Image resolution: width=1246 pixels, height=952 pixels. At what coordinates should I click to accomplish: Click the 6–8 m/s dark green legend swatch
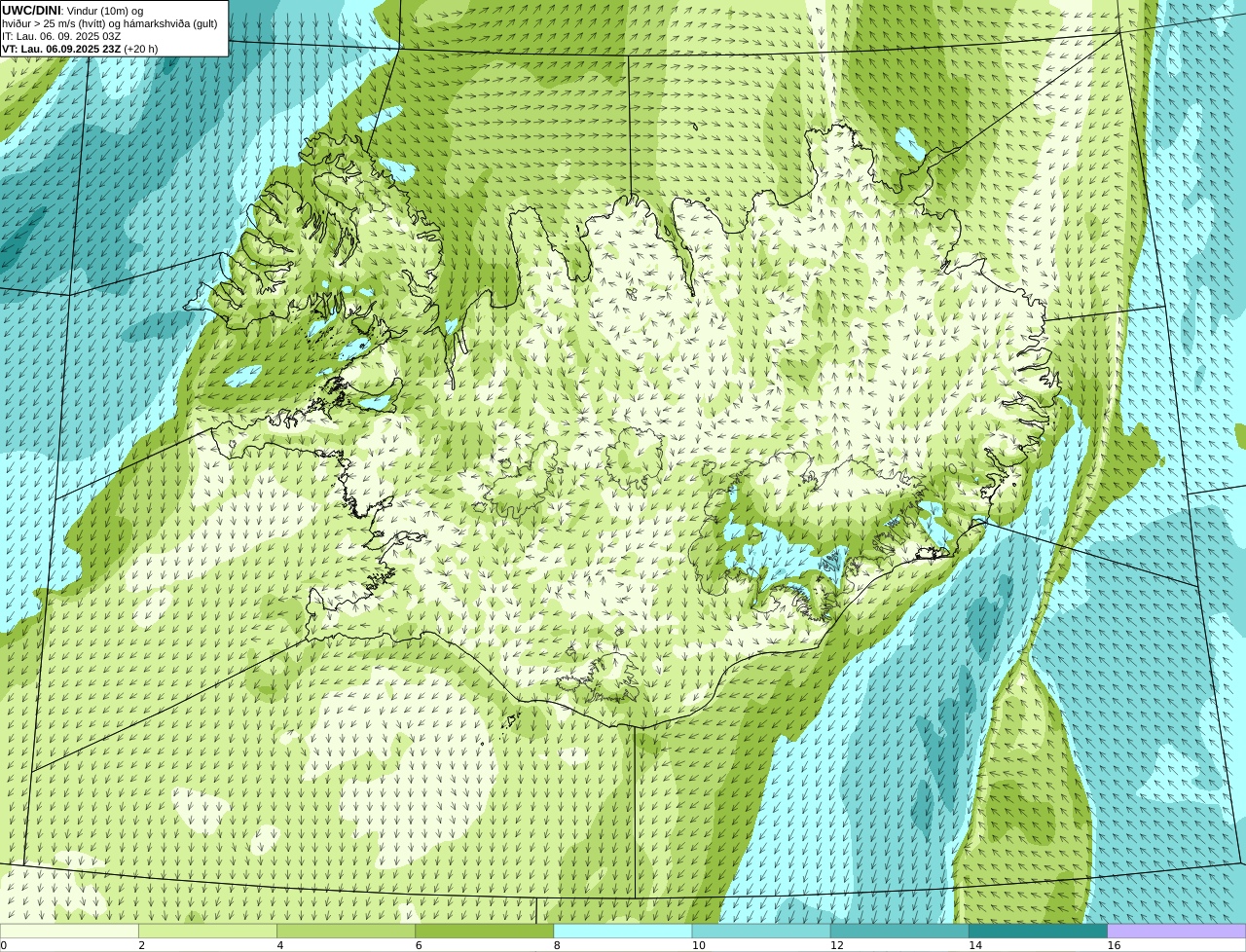click(x=484, y=931)
